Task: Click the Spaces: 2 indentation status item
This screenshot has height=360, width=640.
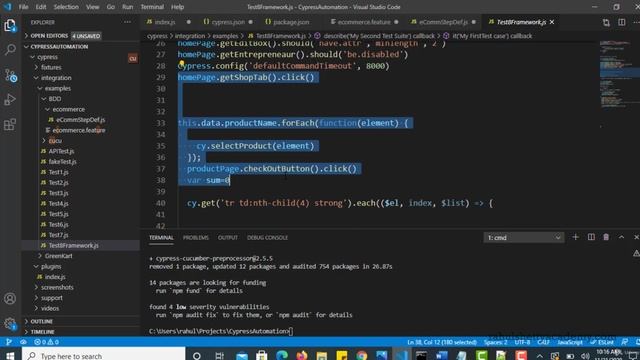Action: click(x=496, y=342)
